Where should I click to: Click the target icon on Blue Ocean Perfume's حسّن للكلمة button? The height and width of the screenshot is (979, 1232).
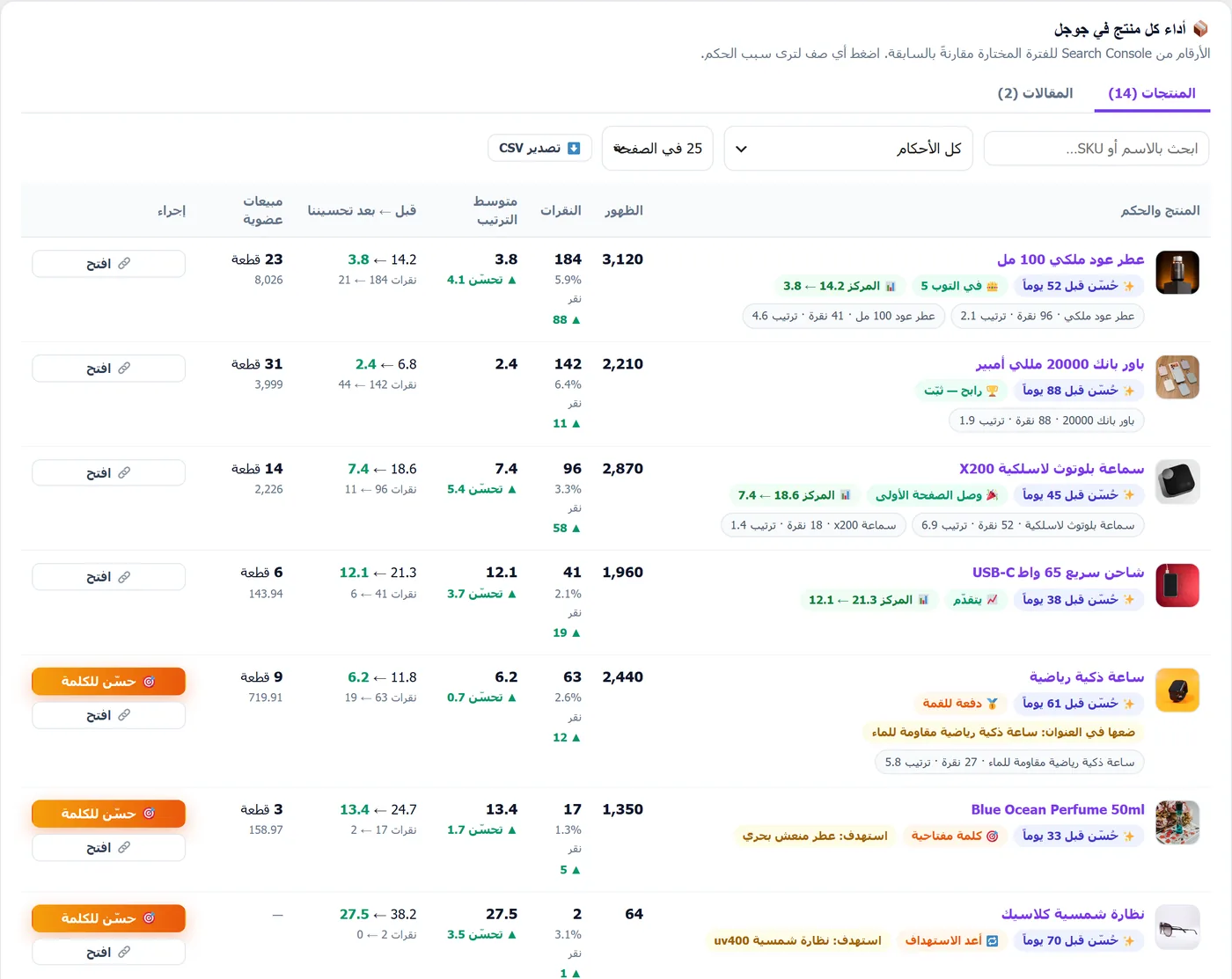[x=149, y=814]
